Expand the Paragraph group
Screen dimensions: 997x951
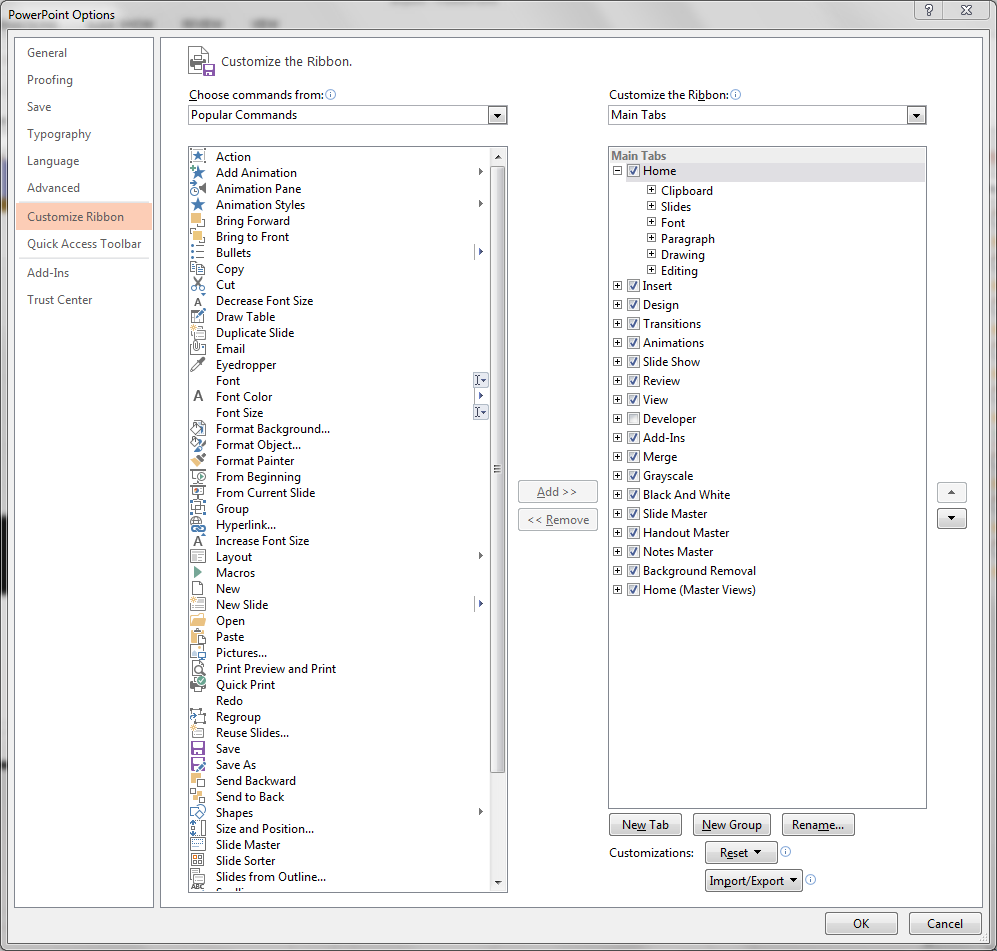coord(651,238)
